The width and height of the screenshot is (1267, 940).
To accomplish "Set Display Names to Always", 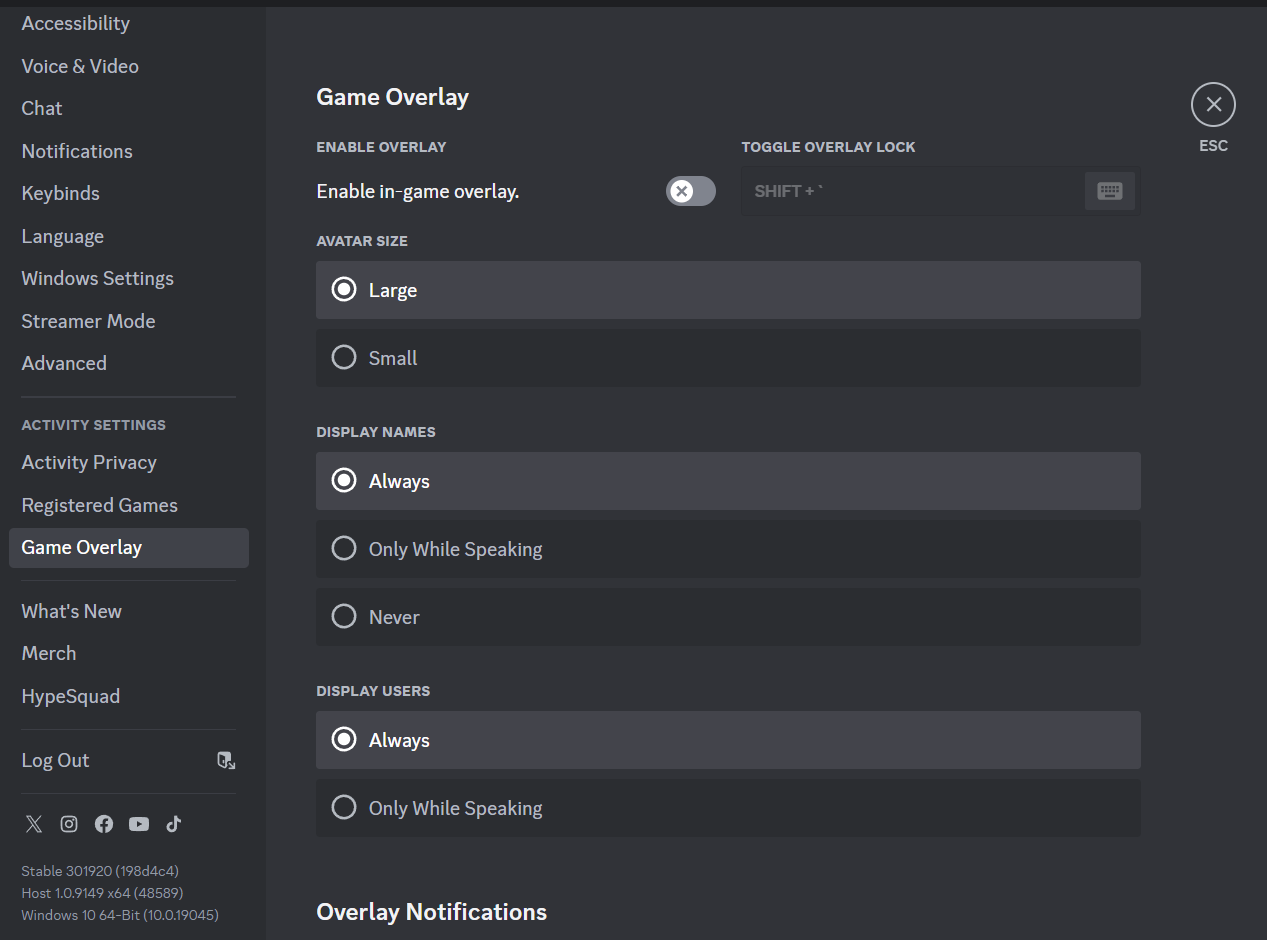I will tap(728, 481).
